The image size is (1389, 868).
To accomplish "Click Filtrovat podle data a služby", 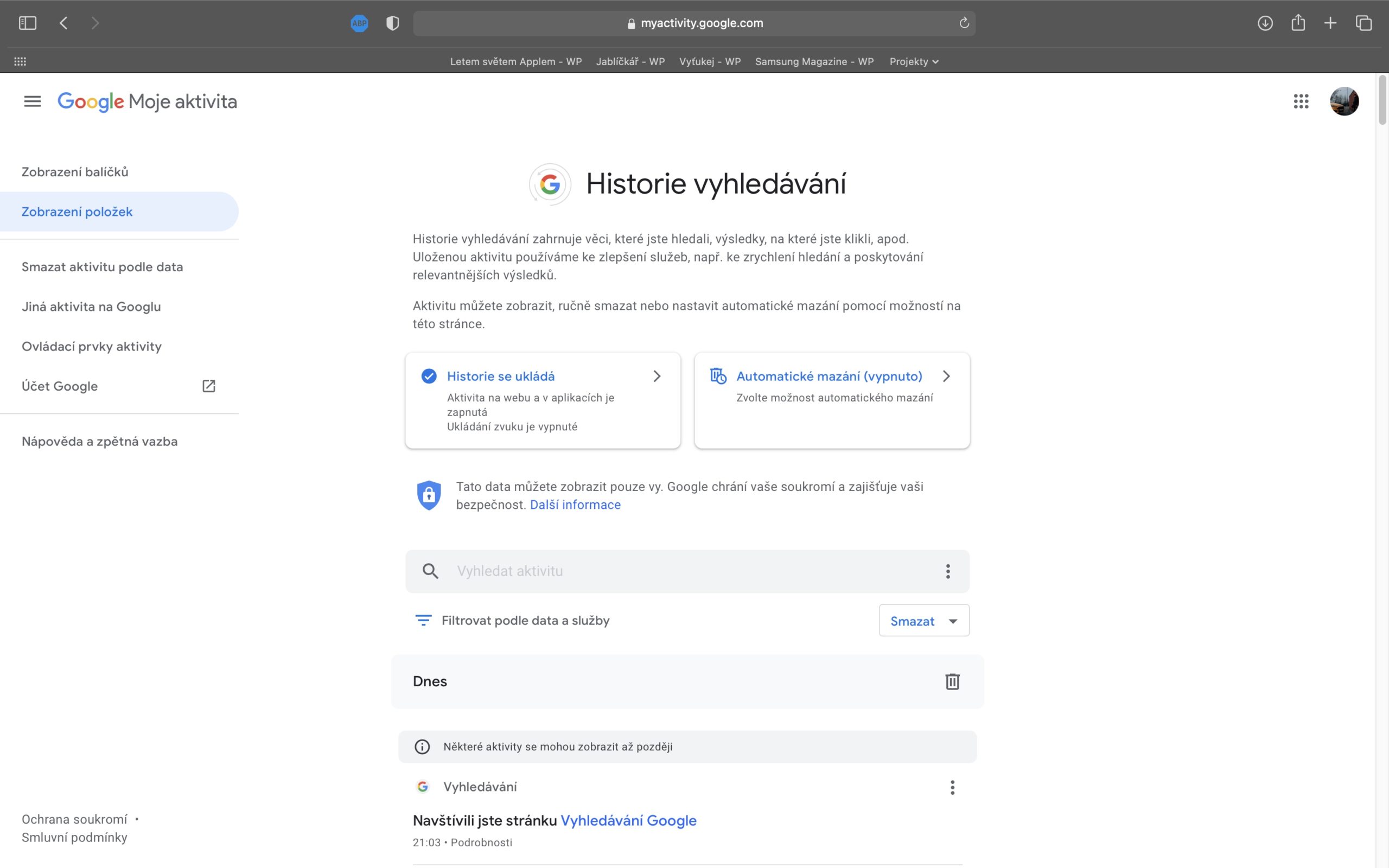I will point(525,621).
